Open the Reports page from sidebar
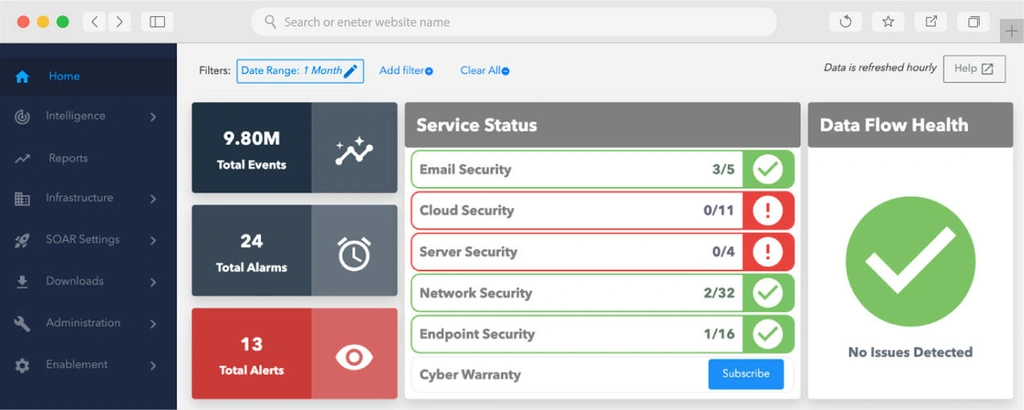The width and height of the screenshot is (1024, 410). (x=68, y=158)
